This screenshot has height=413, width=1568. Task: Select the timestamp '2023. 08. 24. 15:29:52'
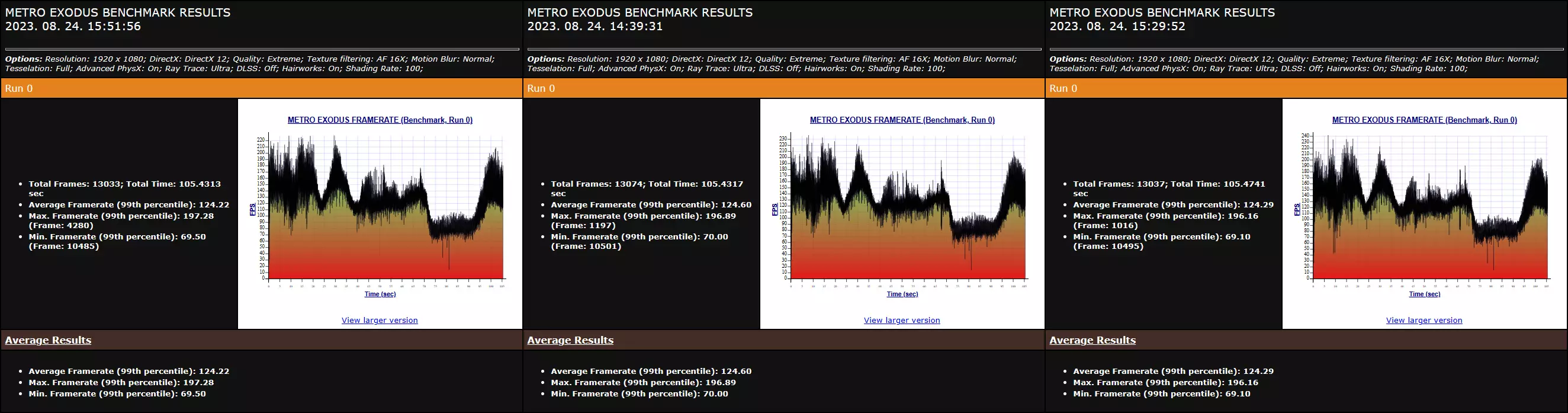(1117, 26)
